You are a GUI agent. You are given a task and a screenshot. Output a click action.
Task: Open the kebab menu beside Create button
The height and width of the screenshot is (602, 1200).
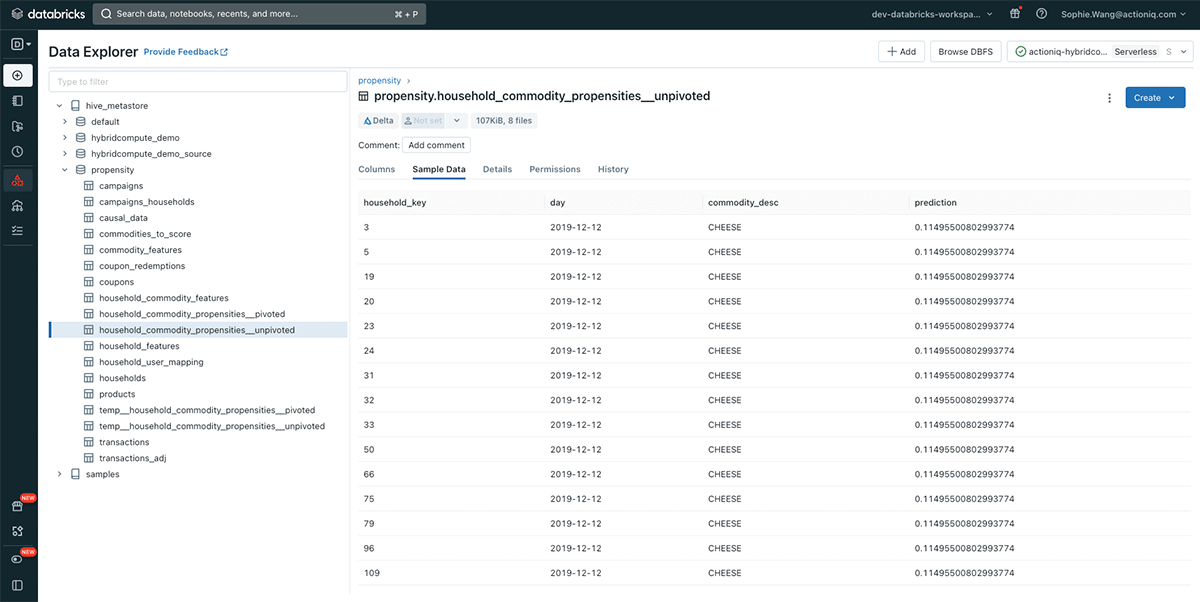click(1109, 98)
